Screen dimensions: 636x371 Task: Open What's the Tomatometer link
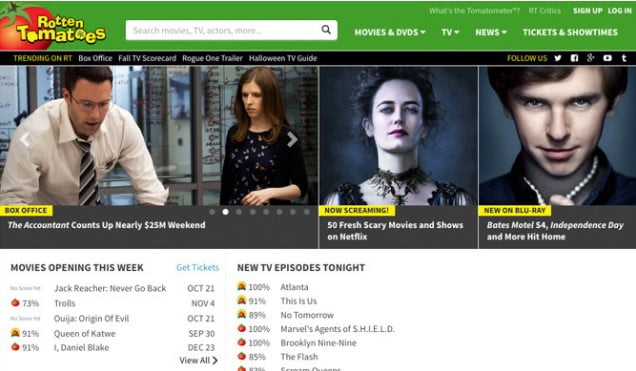(474, 11)
